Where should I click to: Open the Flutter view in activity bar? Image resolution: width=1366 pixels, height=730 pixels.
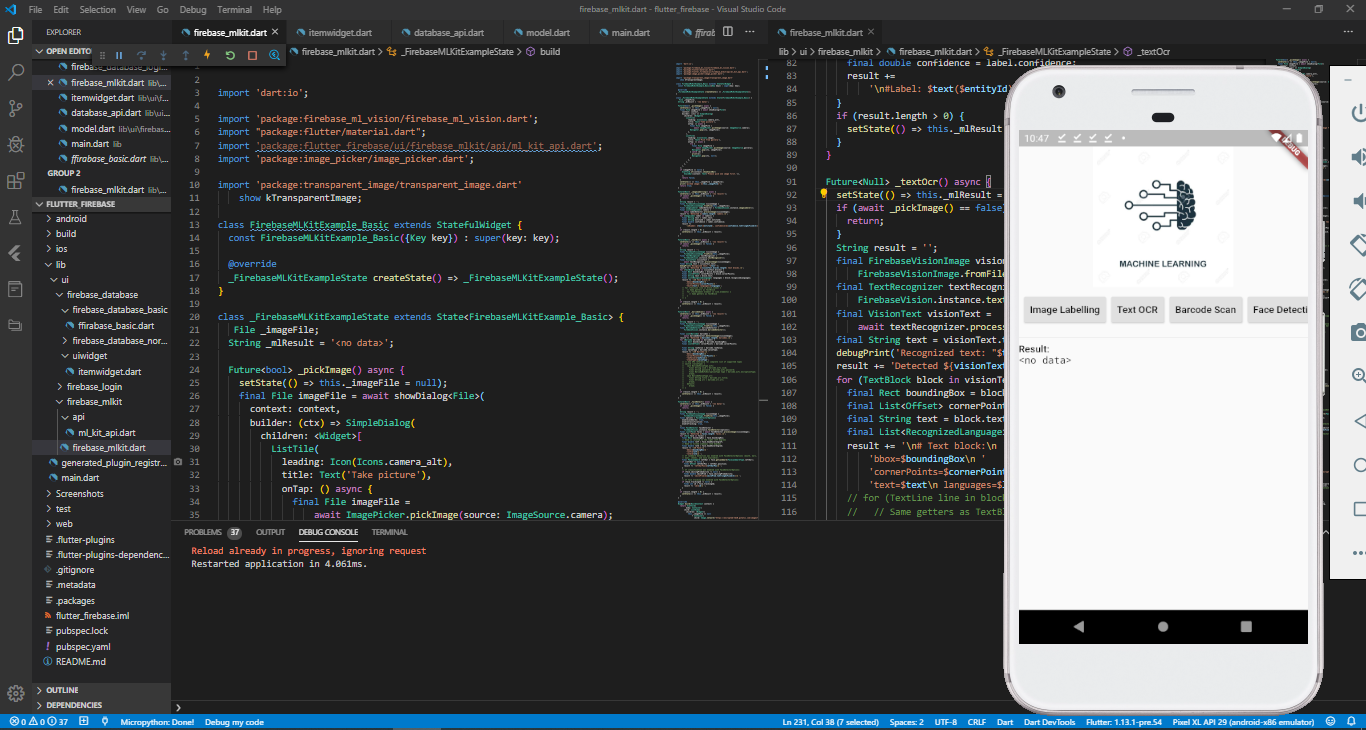tap(16, 253)
